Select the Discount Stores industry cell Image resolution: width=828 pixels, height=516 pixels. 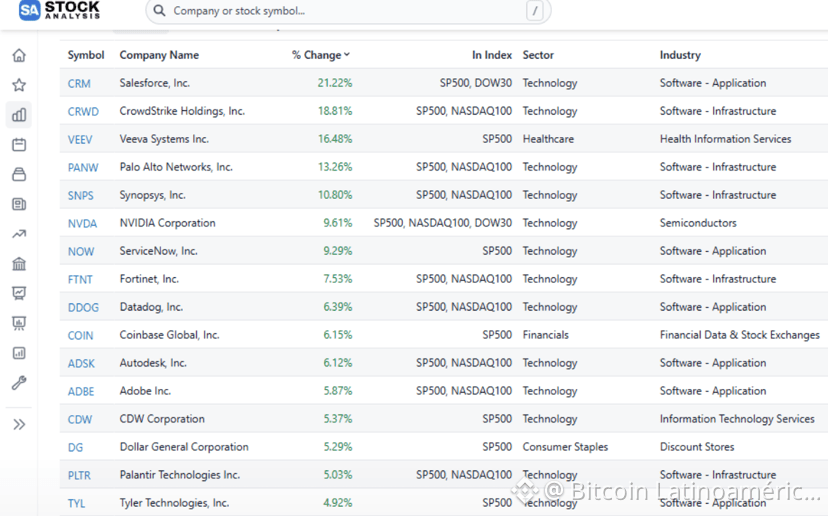[697, 447]
